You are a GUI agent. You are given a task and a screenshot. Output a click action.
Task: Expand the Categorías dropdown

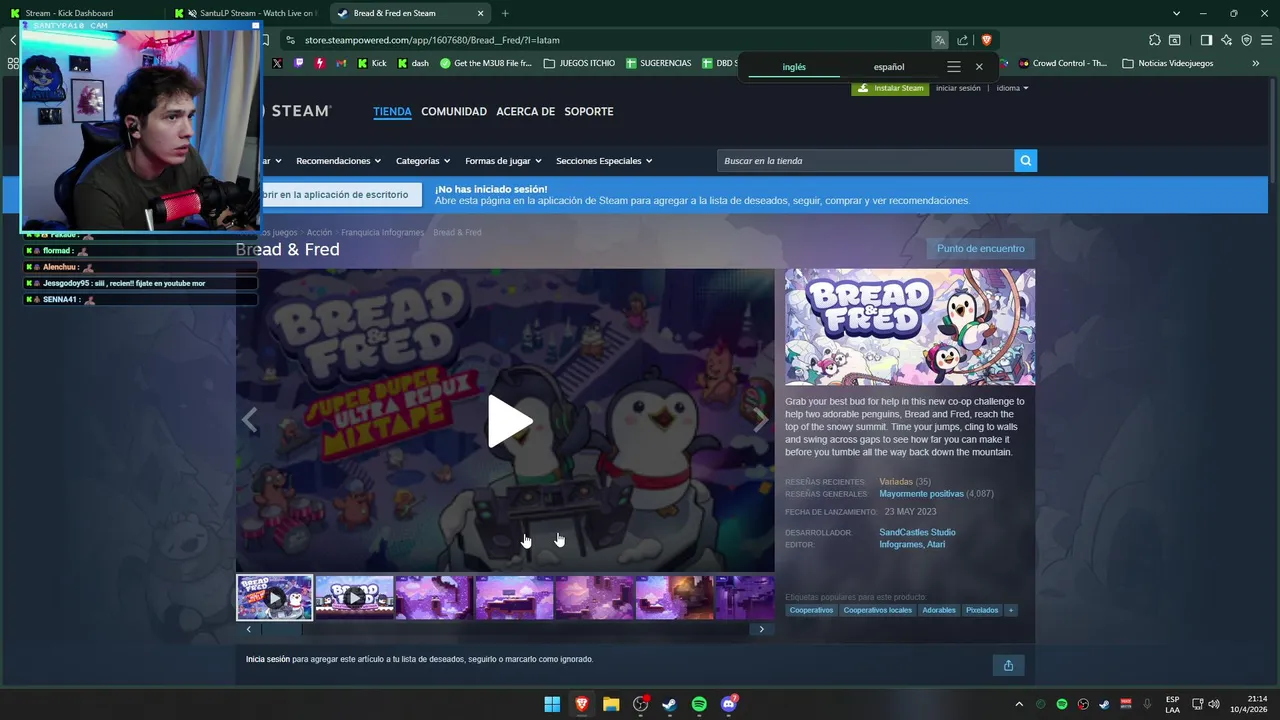tap(423, 161)
